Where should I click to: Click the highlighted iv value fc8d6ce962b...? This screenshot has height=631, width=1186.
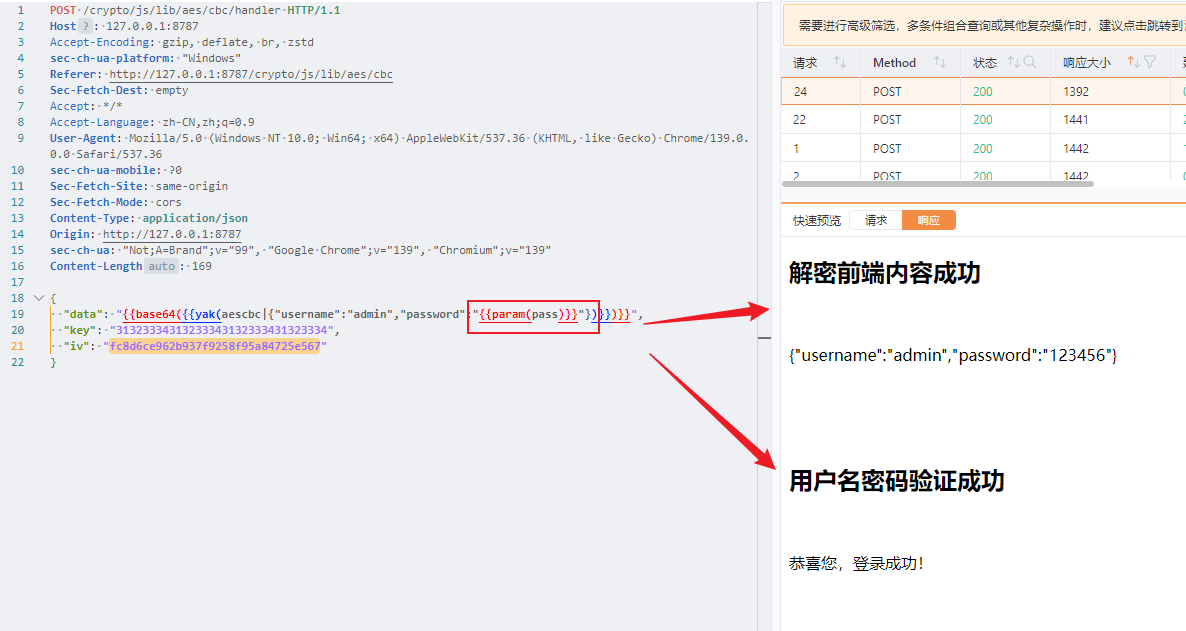(x=215, y=347)
